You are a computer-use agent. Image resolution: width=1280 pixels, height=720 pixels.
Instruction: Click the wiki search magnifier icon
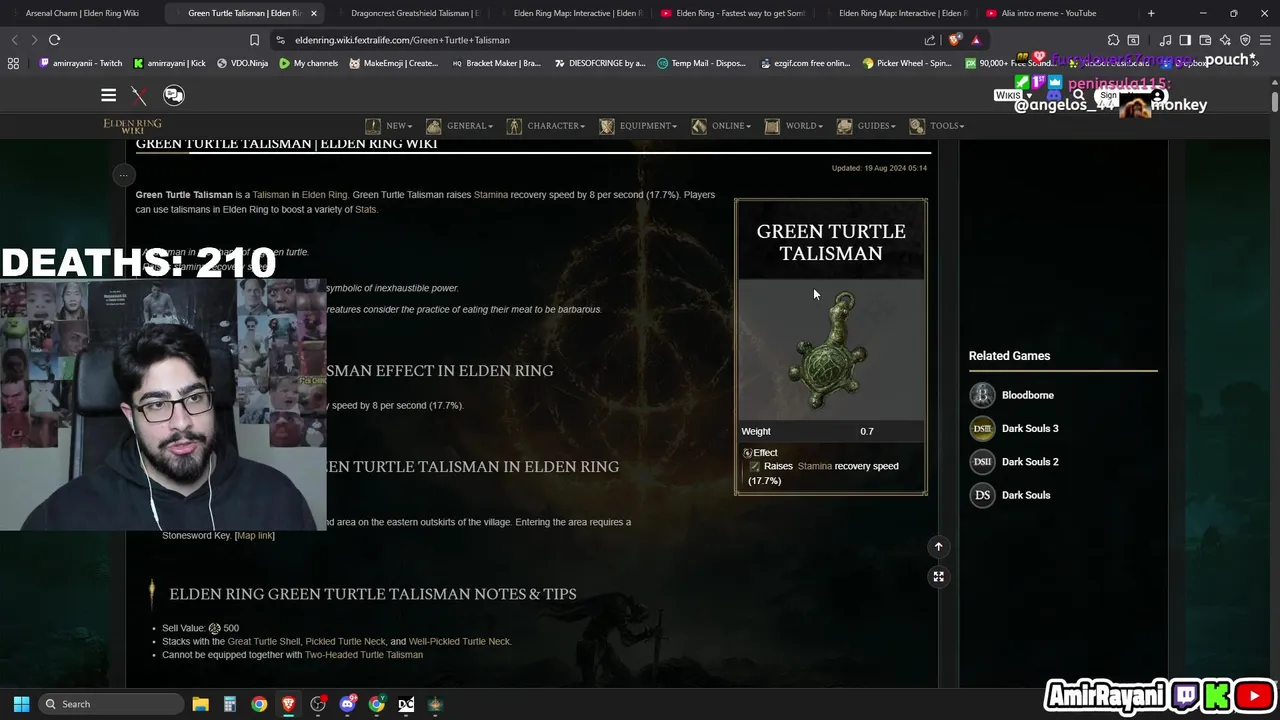pyautogui.click(x=1079, y=96)
